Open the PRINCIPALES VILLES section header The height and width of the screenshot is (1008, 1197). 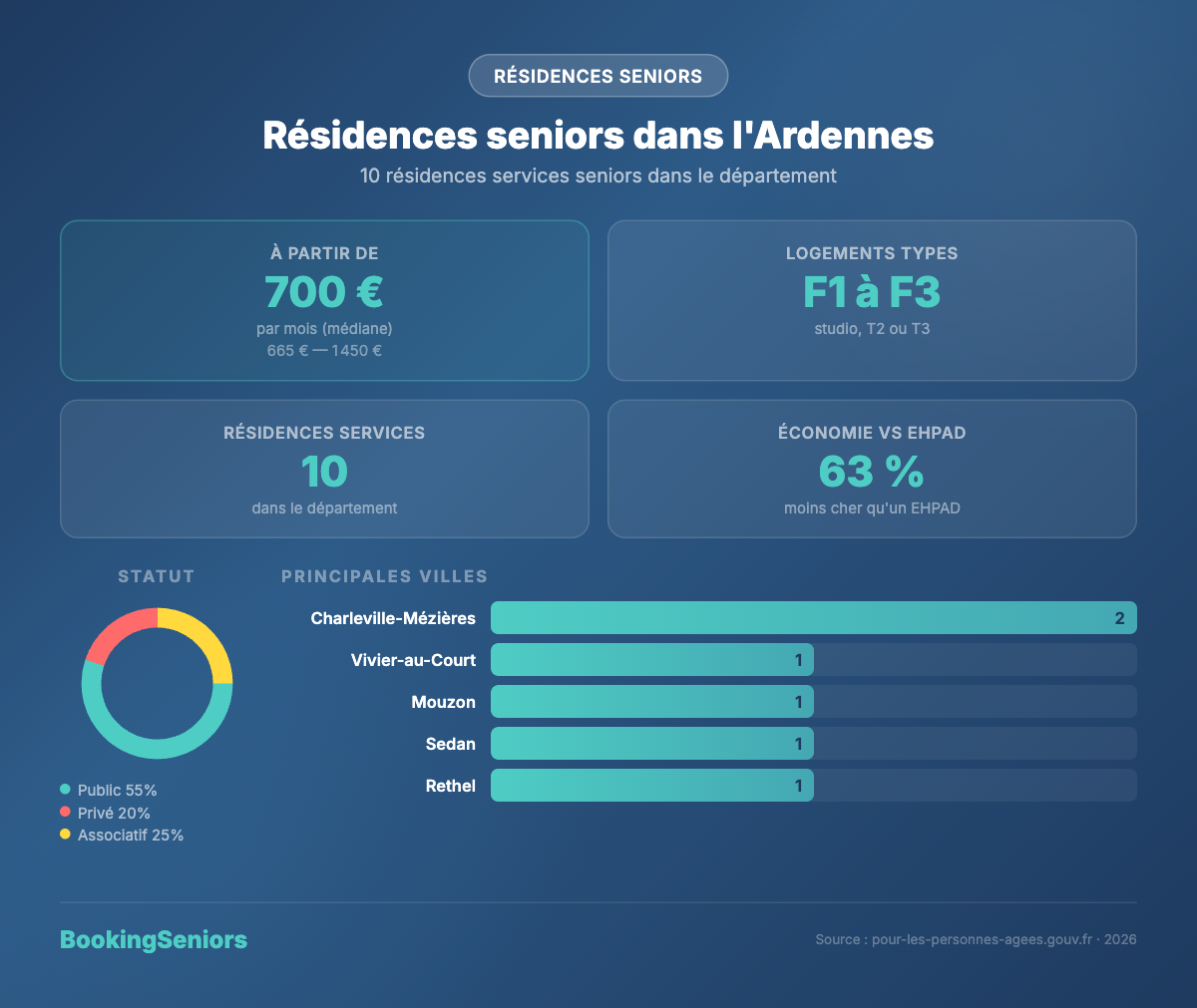click(x=384, y=576)
